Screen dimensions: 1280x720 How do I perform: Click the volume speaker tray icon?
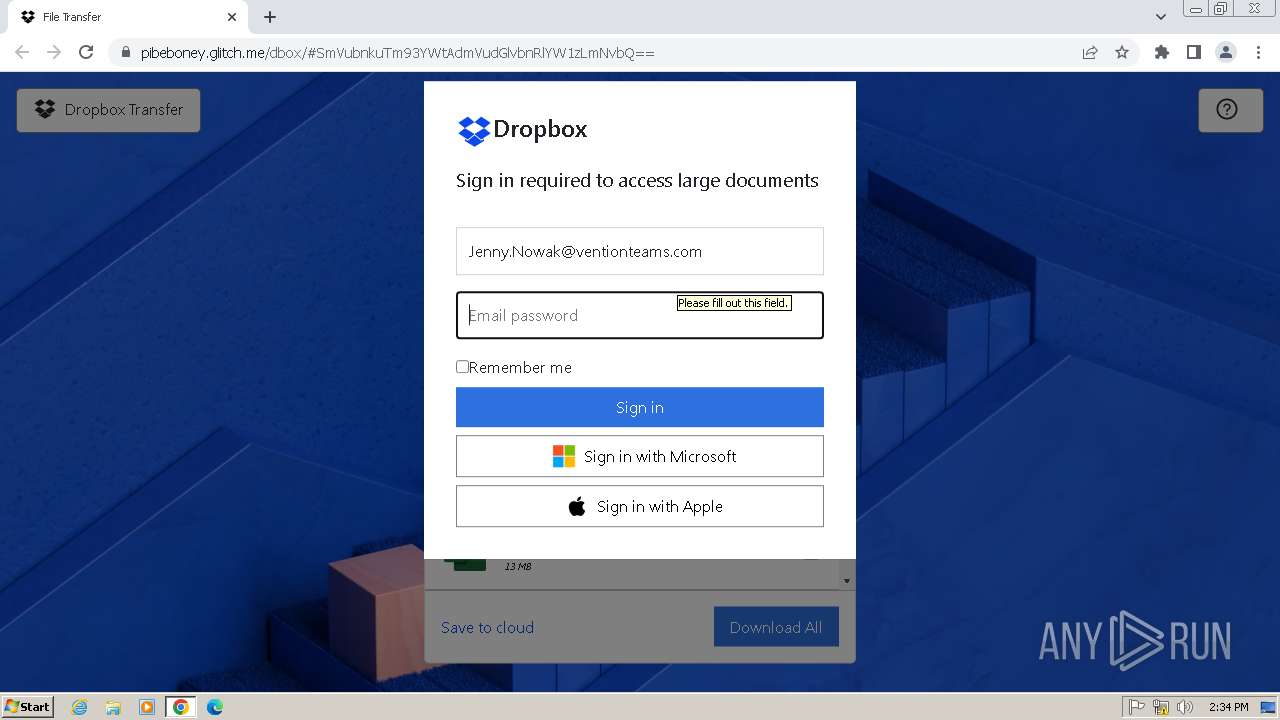[1185, 707]
